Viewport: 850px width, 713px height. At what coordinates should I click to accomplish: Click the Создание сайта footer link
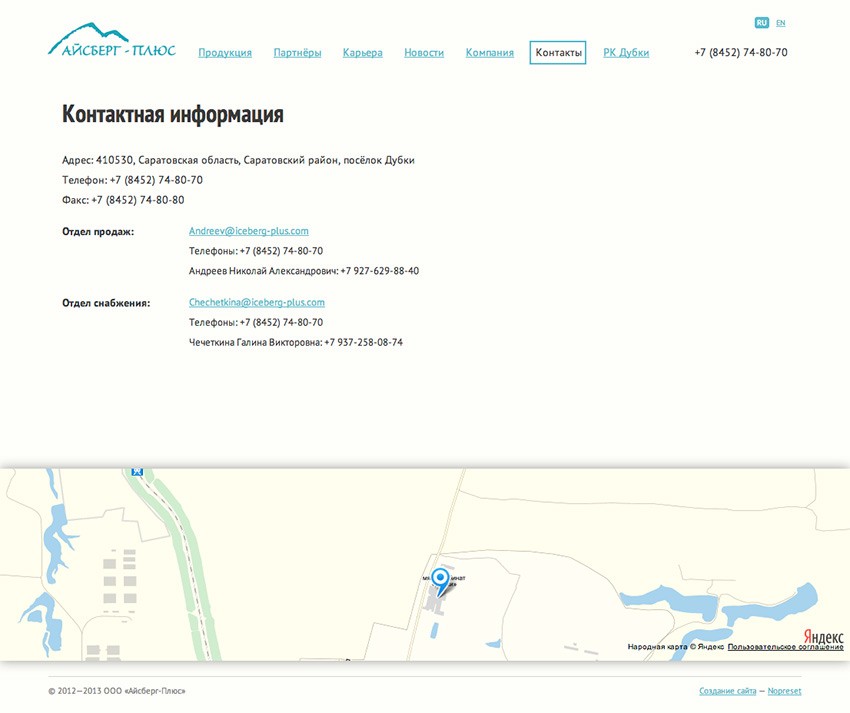(x=727, y=691)
